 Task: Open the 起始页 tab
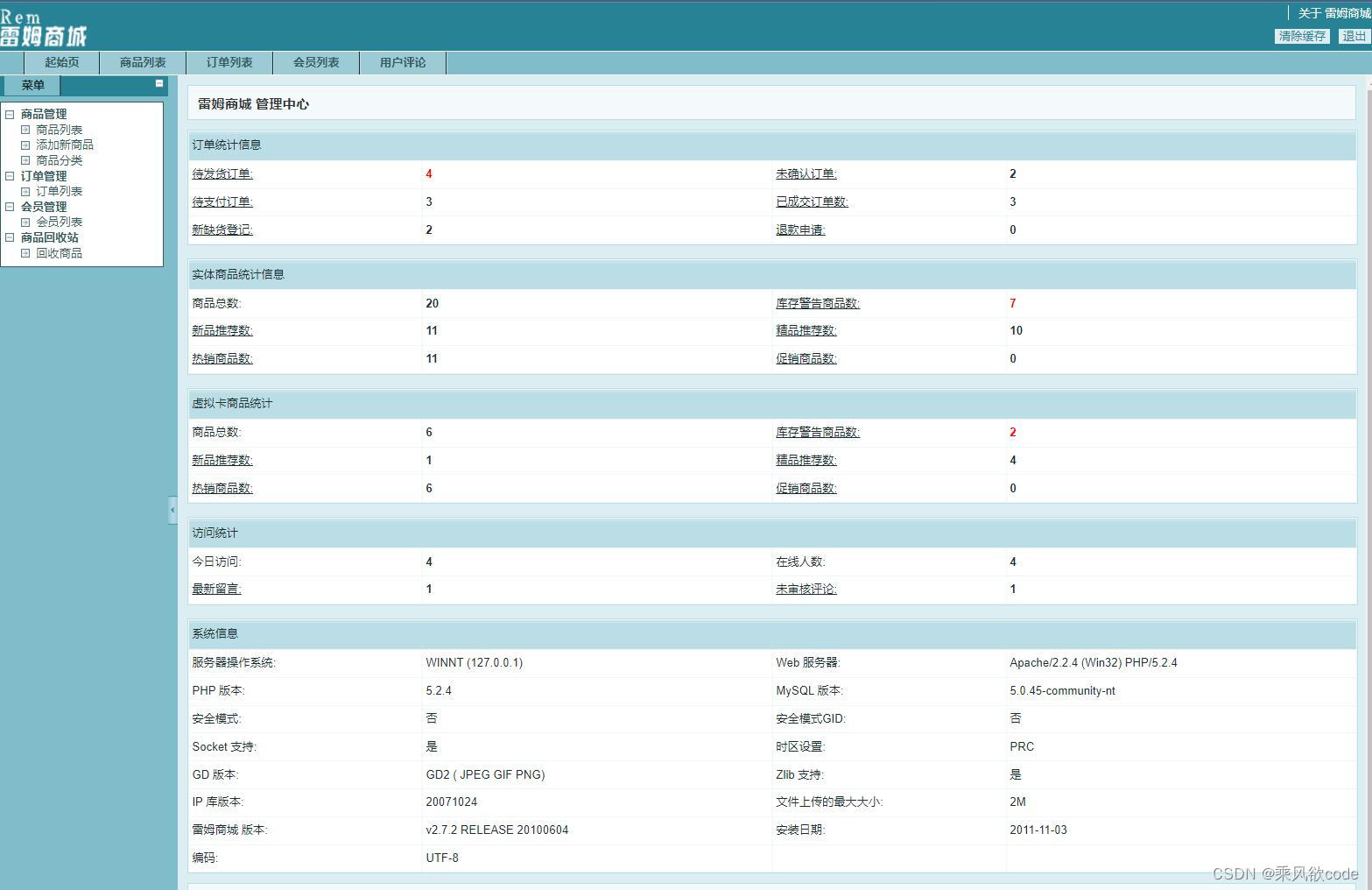61,62
